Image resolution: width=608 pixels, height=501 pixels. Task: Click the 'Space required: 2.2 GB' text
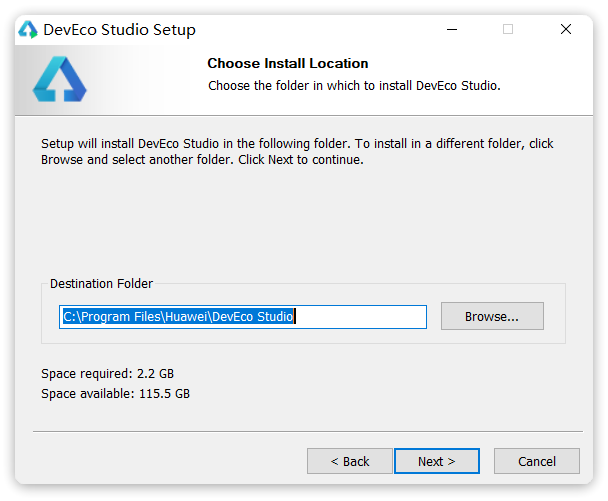pos(107,374)
